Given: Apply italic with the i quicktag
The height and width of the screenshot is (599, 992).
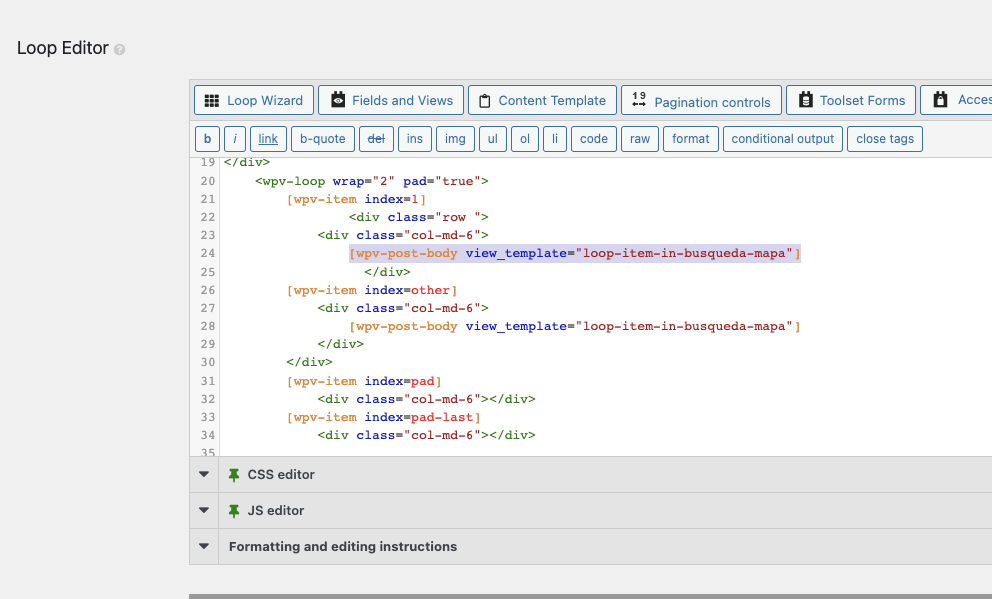Looking at the screenshot, I should [235, 139].
